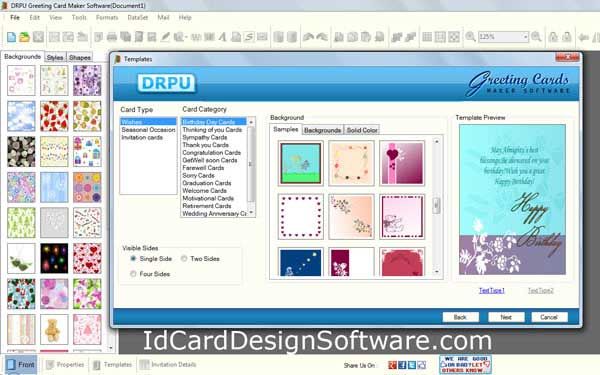
Task: Select the teddy bear background thumbnail
Action: coord(54,329)
